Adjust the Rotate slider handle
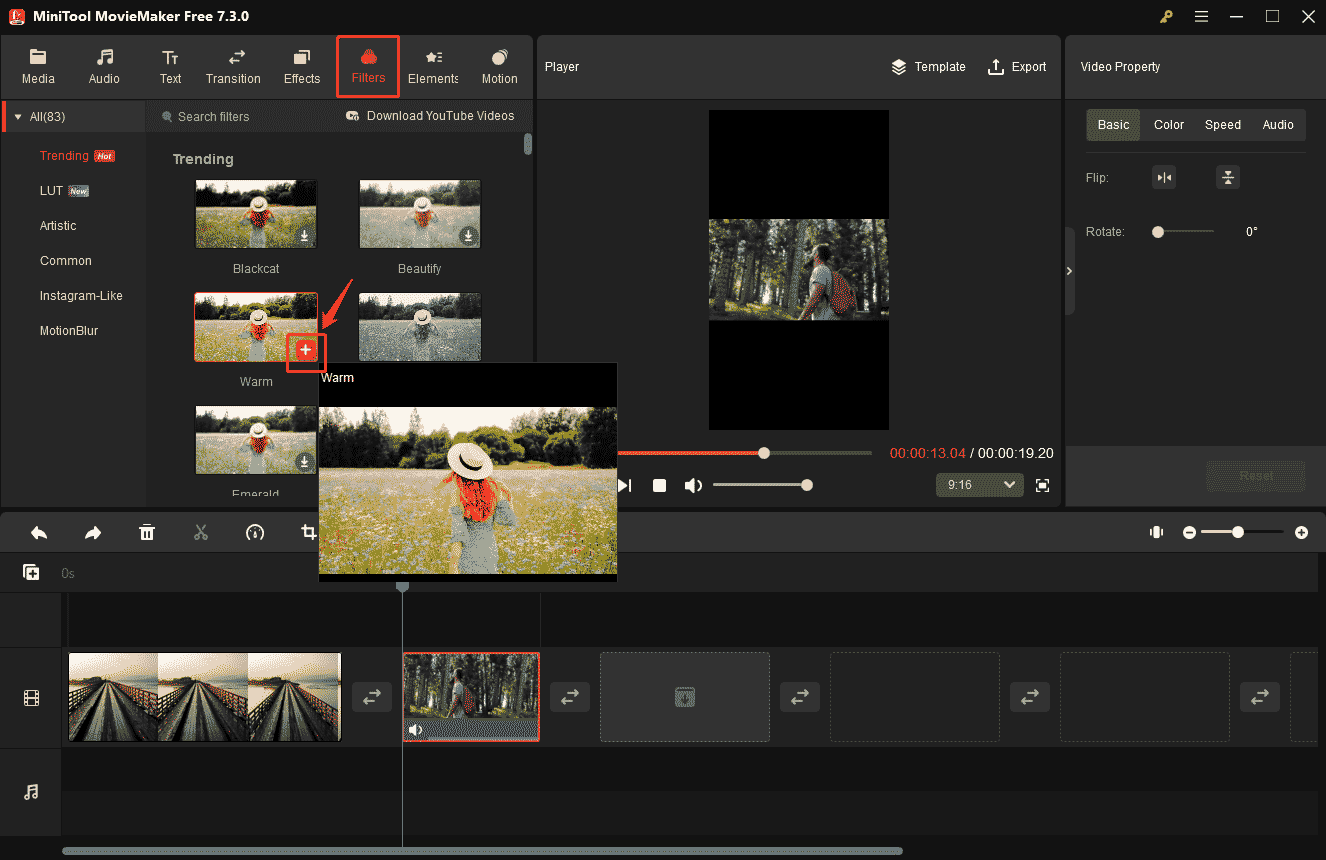The height and width of the screenshot is (860, 1326). 1158,232
